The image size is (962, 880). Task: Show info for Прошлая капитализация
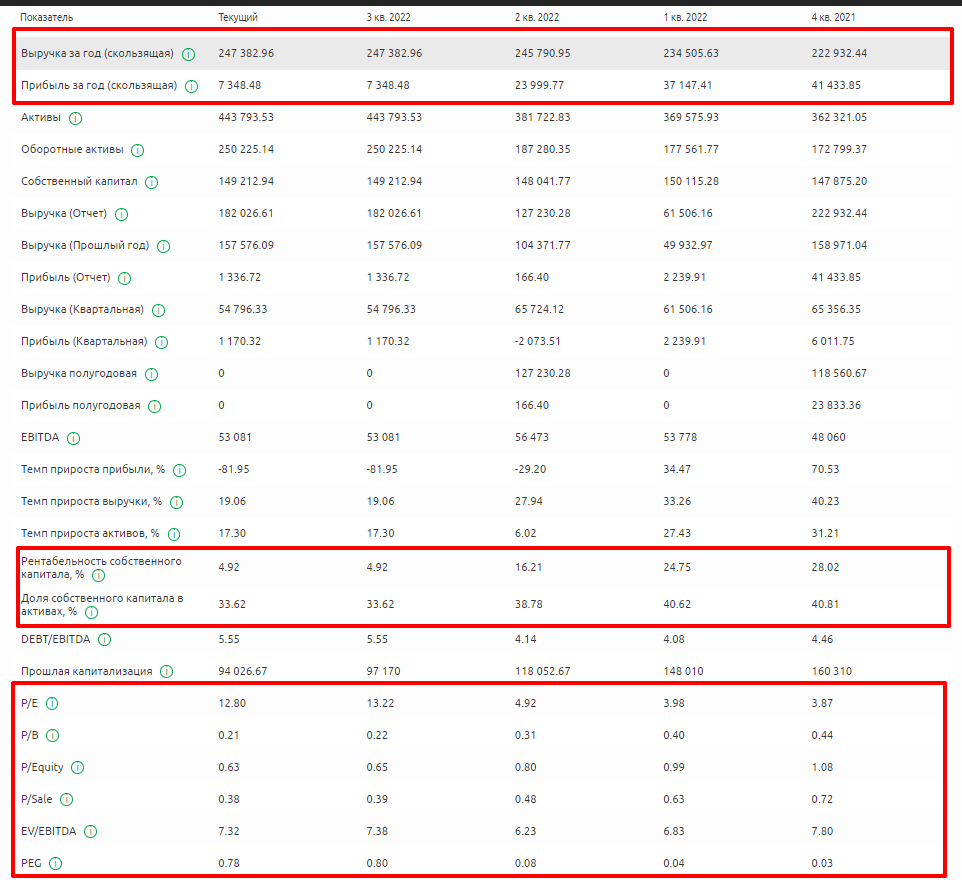click(x=167, y=671)
